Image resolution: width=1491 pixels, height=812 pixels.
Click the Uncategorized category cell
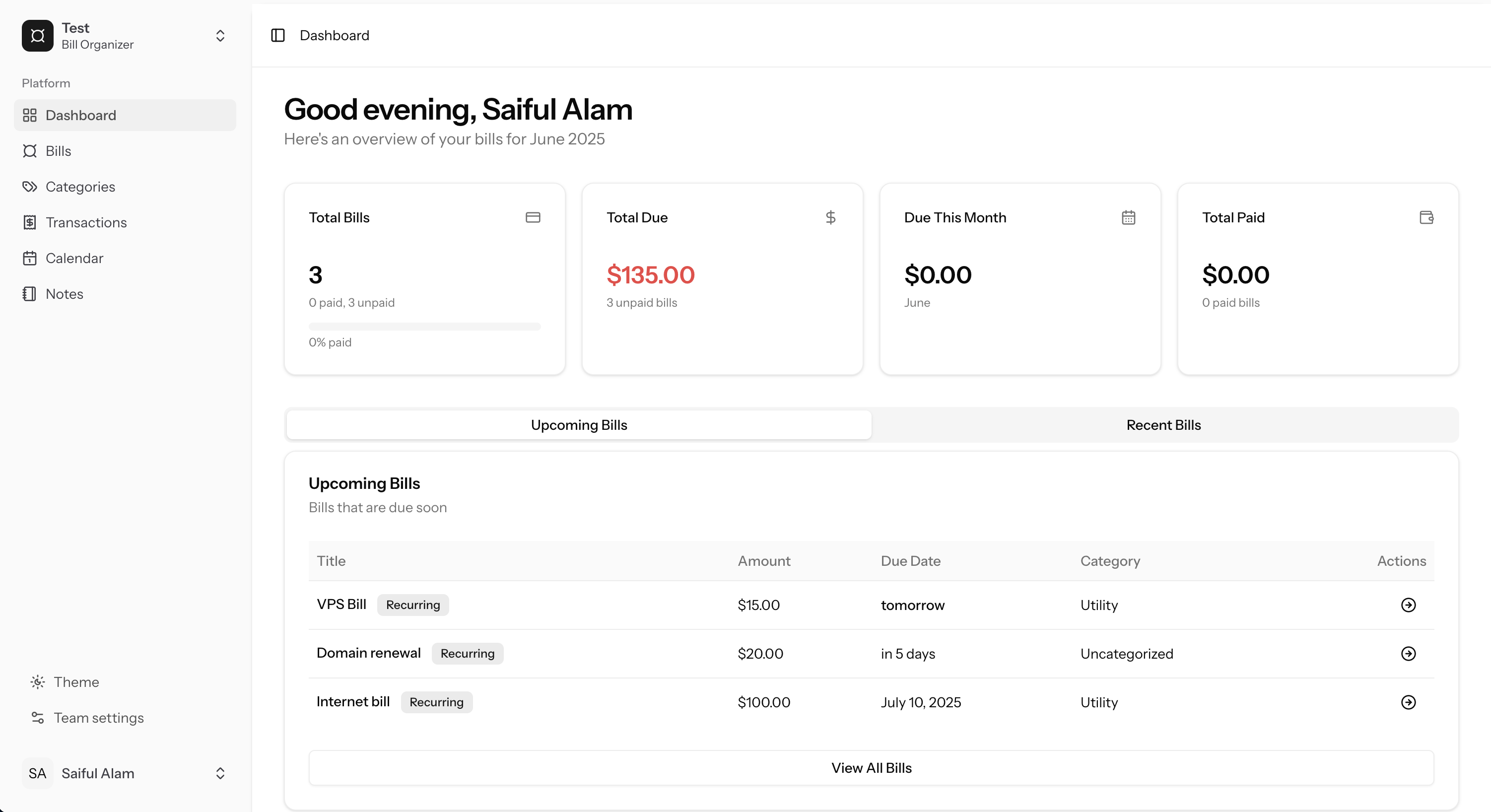[x=1127, y=653]
